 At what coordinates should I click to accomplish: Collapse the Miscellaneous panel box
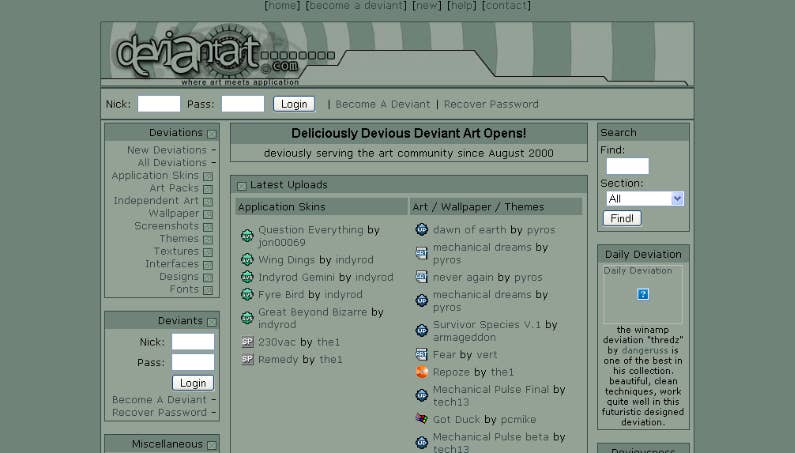pos(212,445)
